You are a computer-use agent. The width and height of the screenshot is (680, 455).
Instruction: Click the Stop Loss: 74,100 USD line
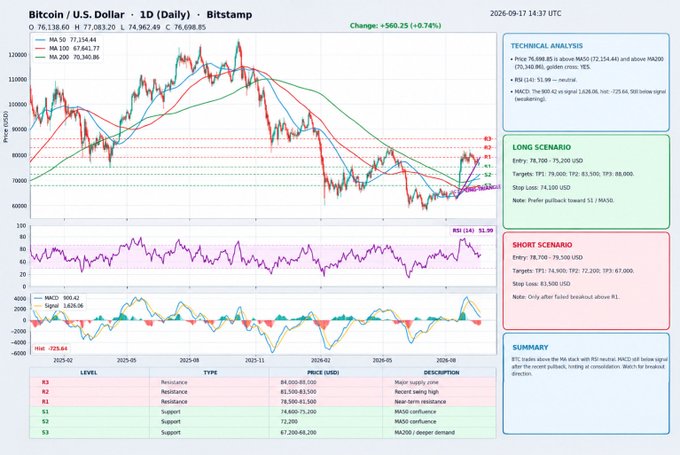click(541, 188)
